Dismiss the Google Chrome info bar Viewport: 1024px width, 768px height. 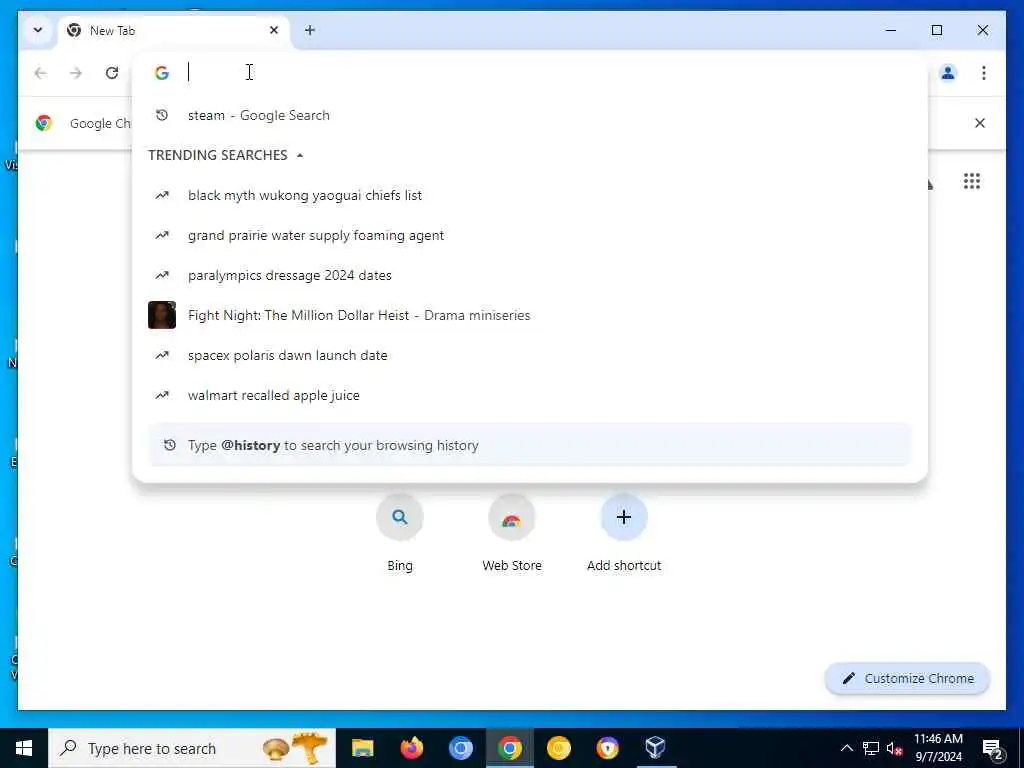pyautogui.click(x=980, y=123)
